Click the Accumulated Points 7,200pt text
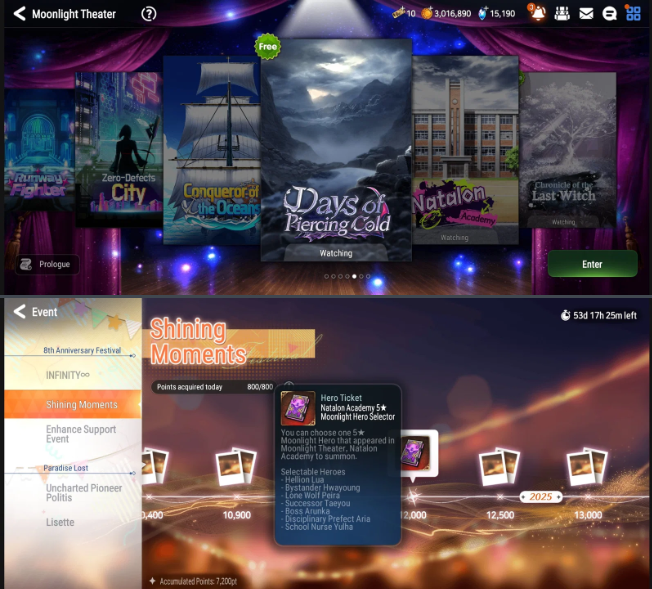Screen dimensions: 652x589 pos(198,581)
